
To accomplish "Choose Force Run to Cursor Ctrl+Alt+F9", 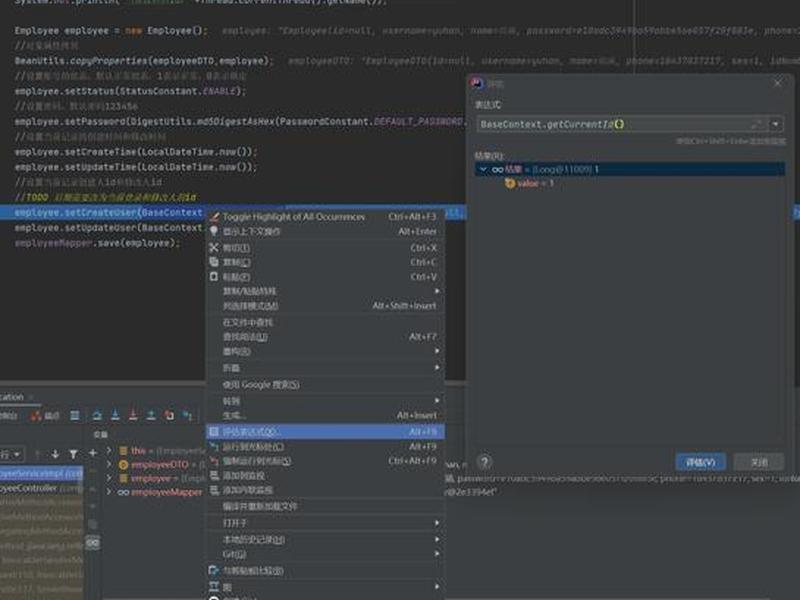I will (x=325, y=461).
